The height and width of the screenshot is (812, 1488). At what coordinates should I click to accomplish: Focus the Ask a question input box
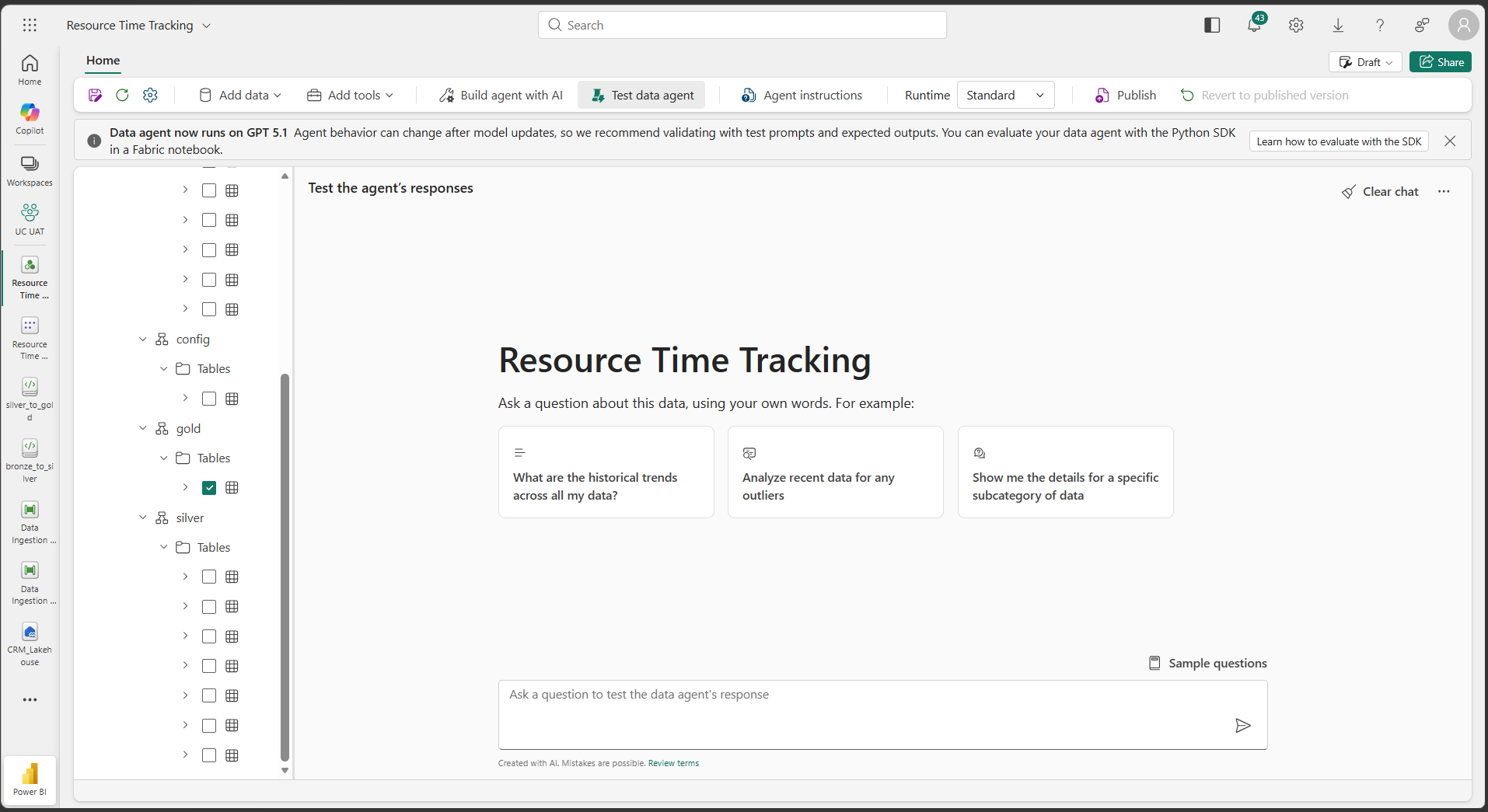tap(882, 715)
